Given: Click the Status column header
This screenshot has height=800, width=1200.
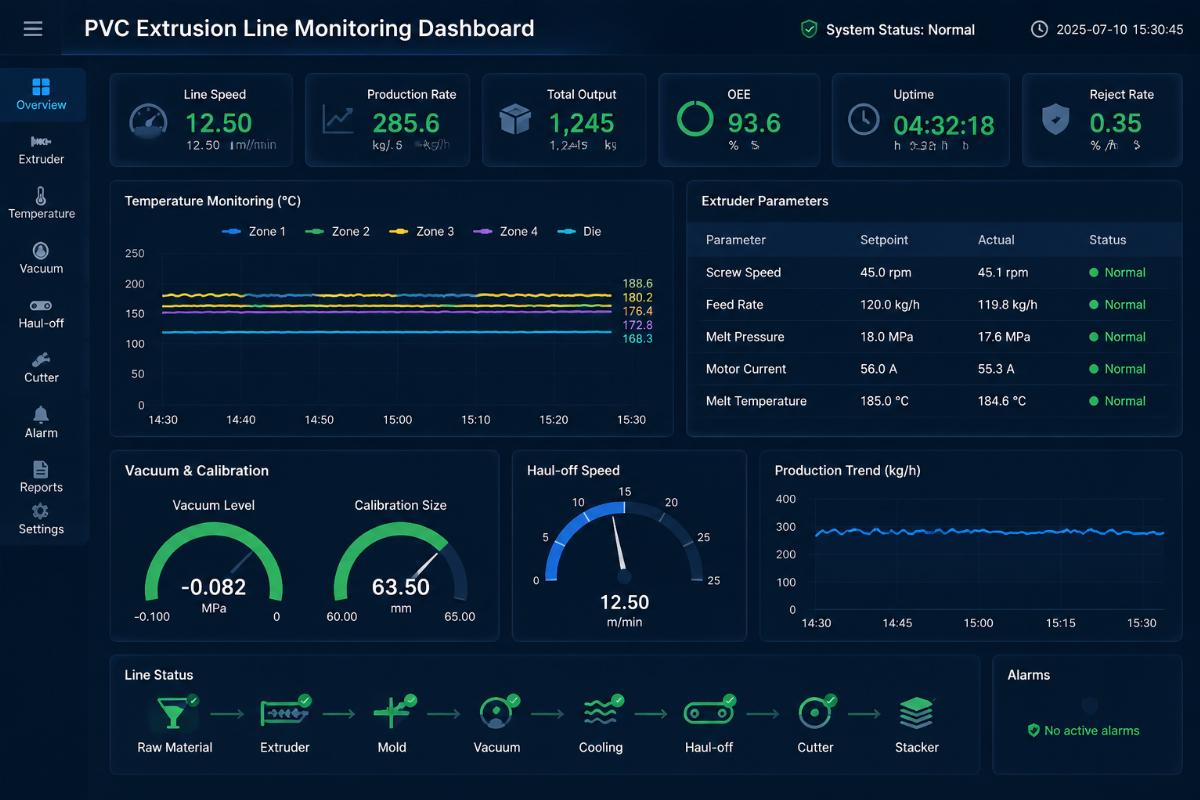Looking at the screenshot, I should click(1107, 240).
